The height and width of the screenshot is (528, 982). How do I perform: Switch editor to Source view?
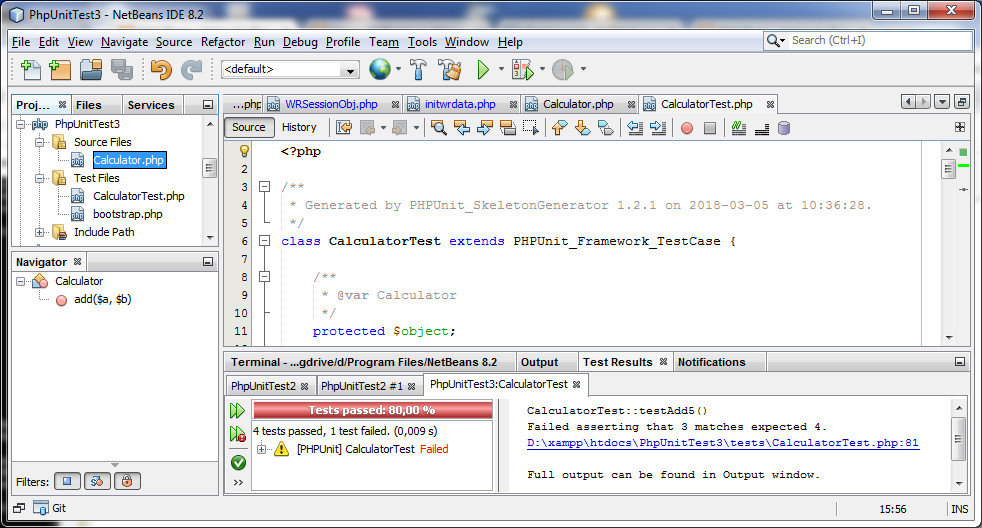pos(249,127)
